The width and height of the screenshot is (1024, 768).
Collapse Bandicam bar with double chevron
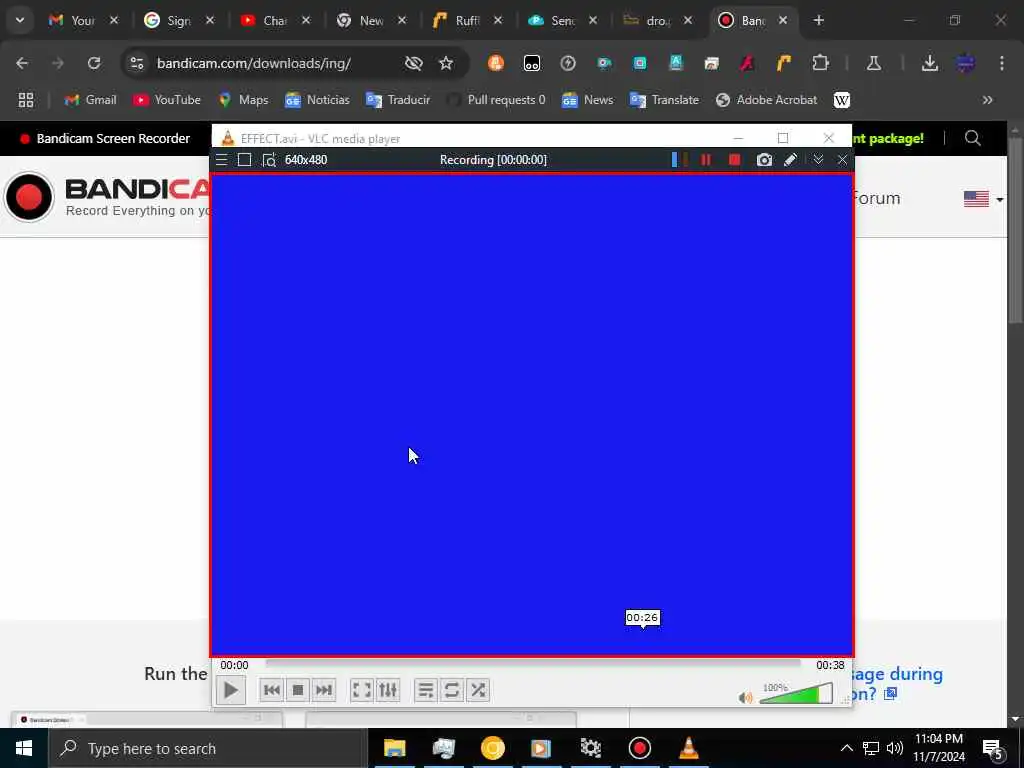(x=818, y=160)
